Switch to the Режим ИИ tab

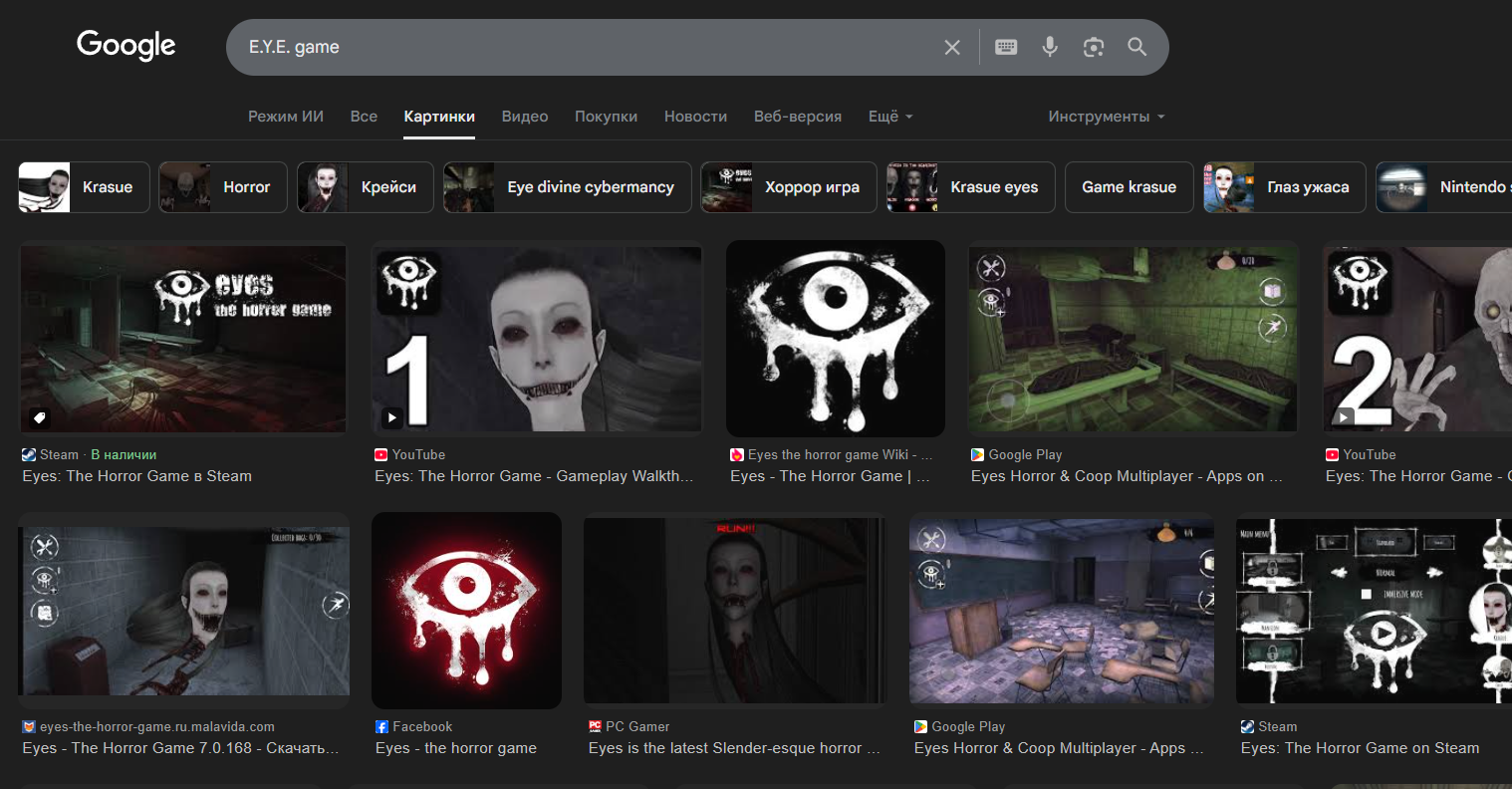pyautogui.click(x=286, y=117)
